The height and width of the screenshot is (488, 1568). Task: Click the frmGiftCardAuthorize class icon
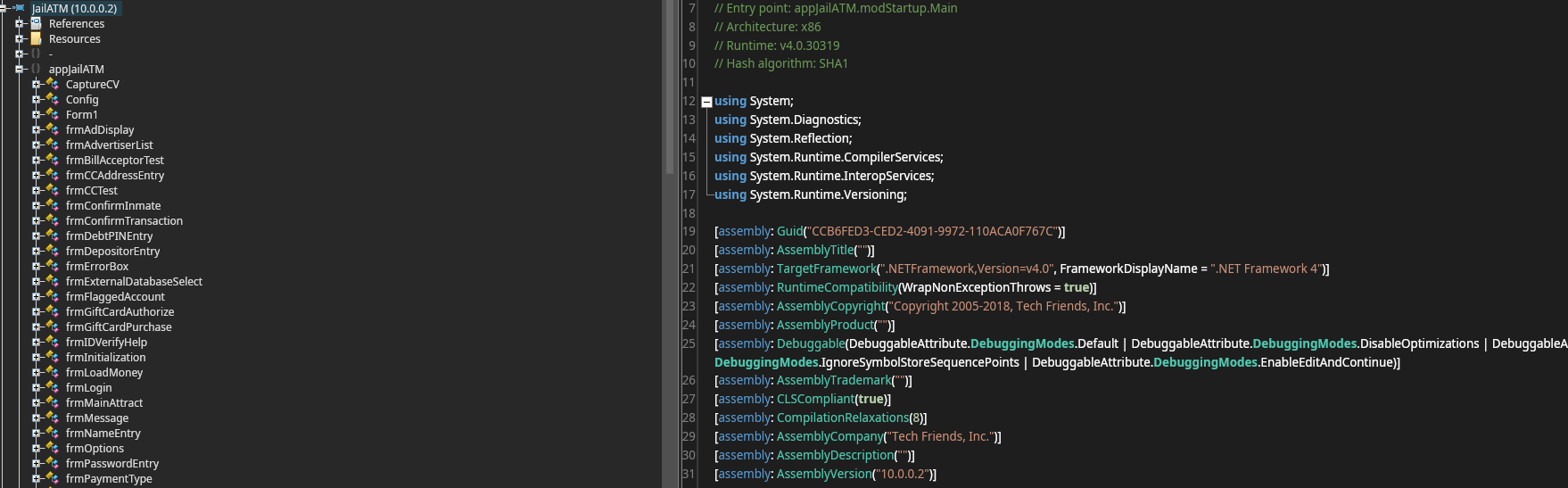[x=53, y=311]
